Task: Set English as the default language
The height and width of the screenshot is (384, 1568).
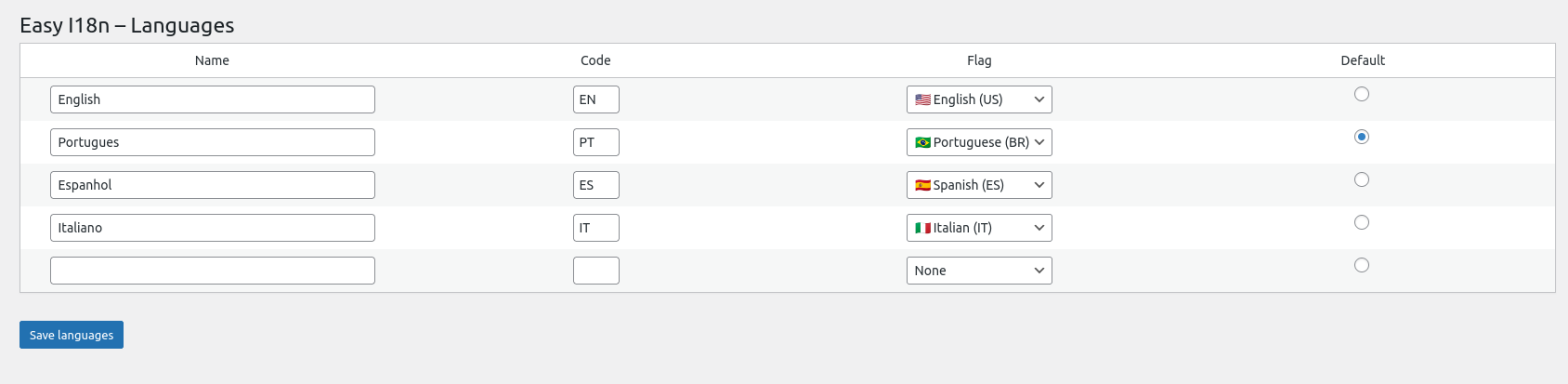Action: (1362, 94)
